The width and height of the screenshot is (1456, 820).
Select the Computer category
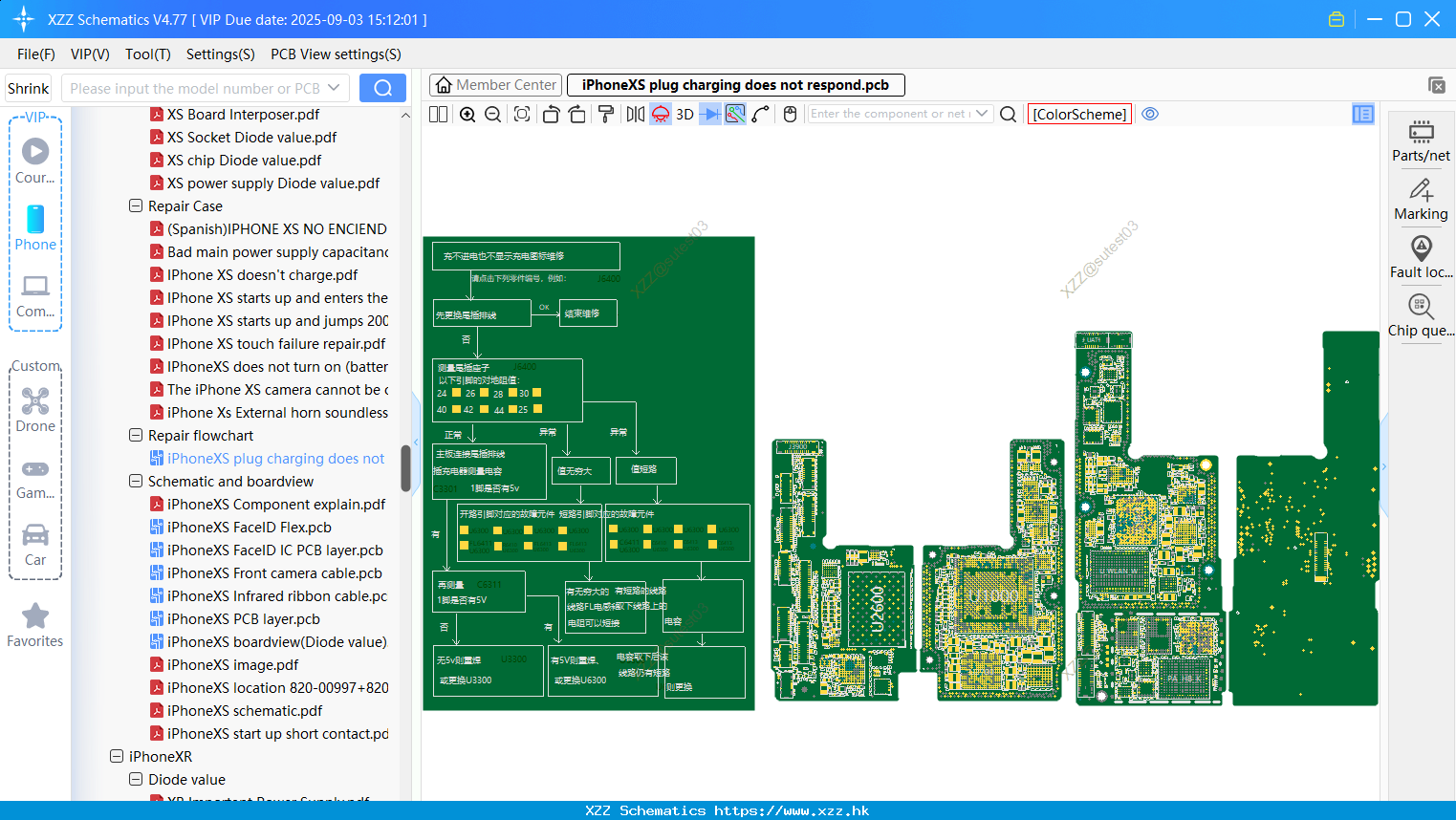point(35,296)
